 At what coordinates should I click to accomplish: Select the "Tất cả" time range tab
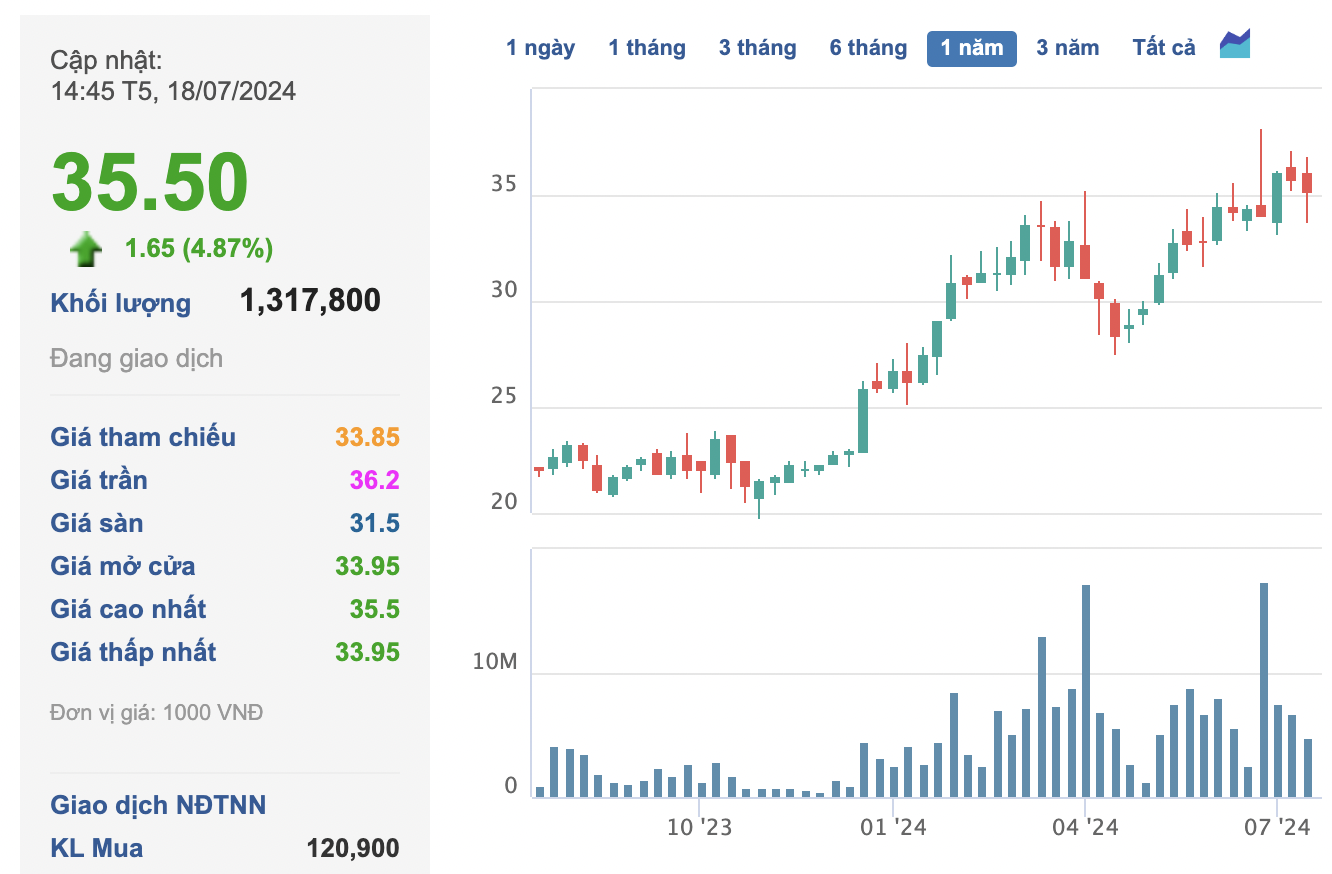click(x=1164, y=48)
